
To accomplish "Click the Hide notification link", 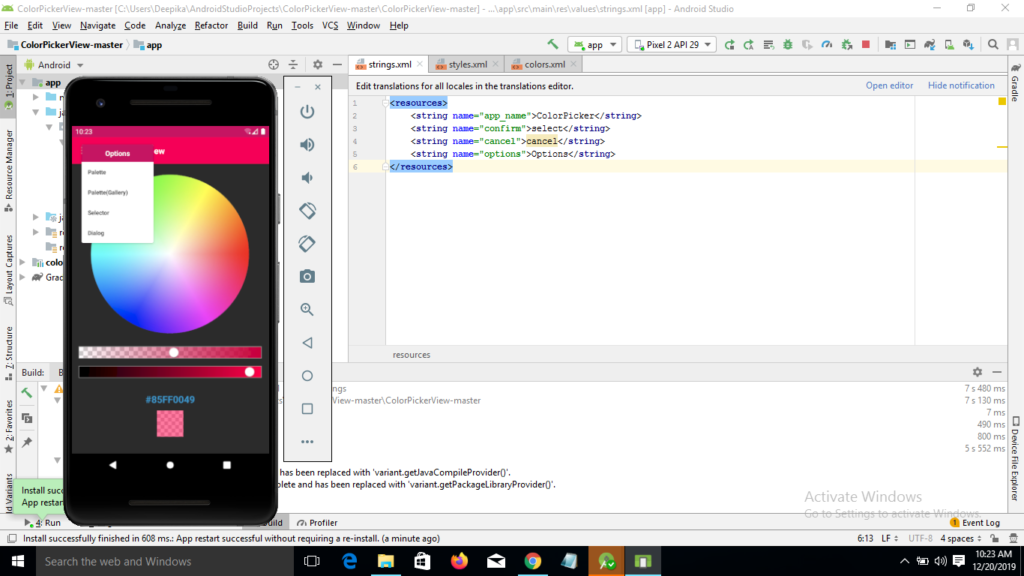I will click(961, 86).
